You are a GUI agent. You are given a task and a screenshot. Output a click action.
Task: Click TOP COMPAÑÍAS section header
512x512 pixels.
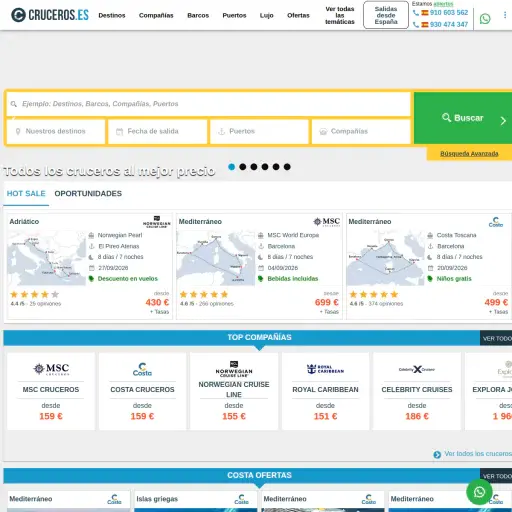259,337
